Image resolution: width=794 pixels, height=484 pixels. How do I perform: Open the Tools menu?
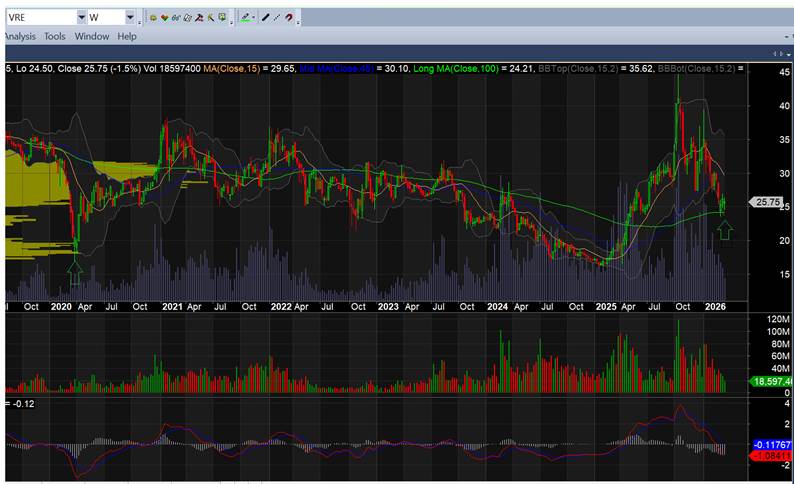click(54, 36)
